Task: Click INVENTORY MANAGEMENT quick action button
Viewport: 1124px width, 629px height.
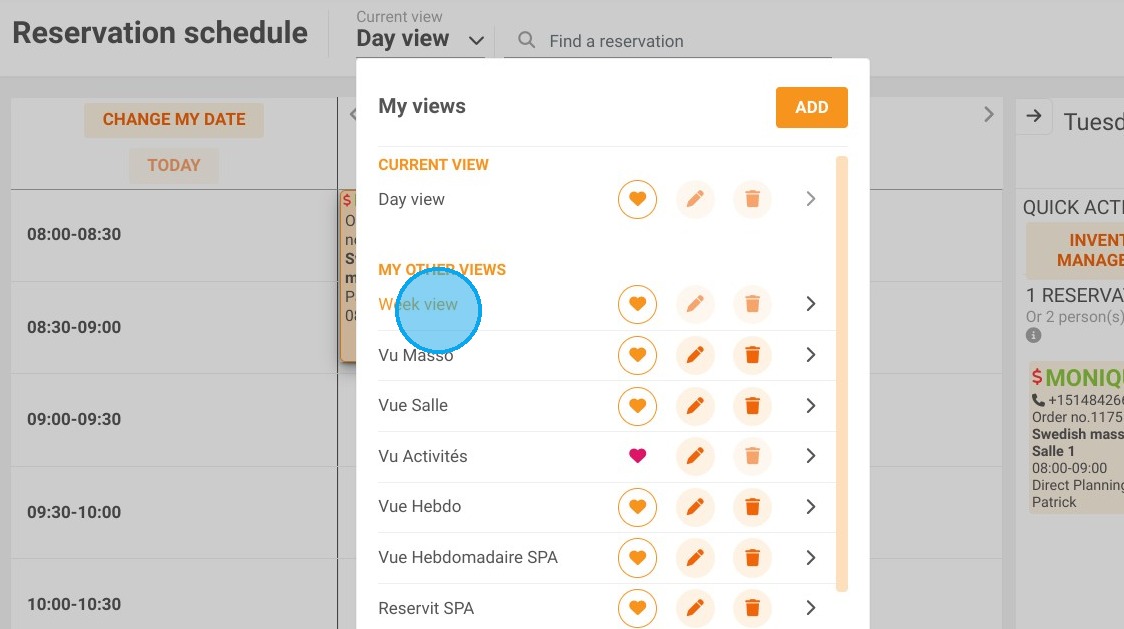Action: coord(1075,250)
